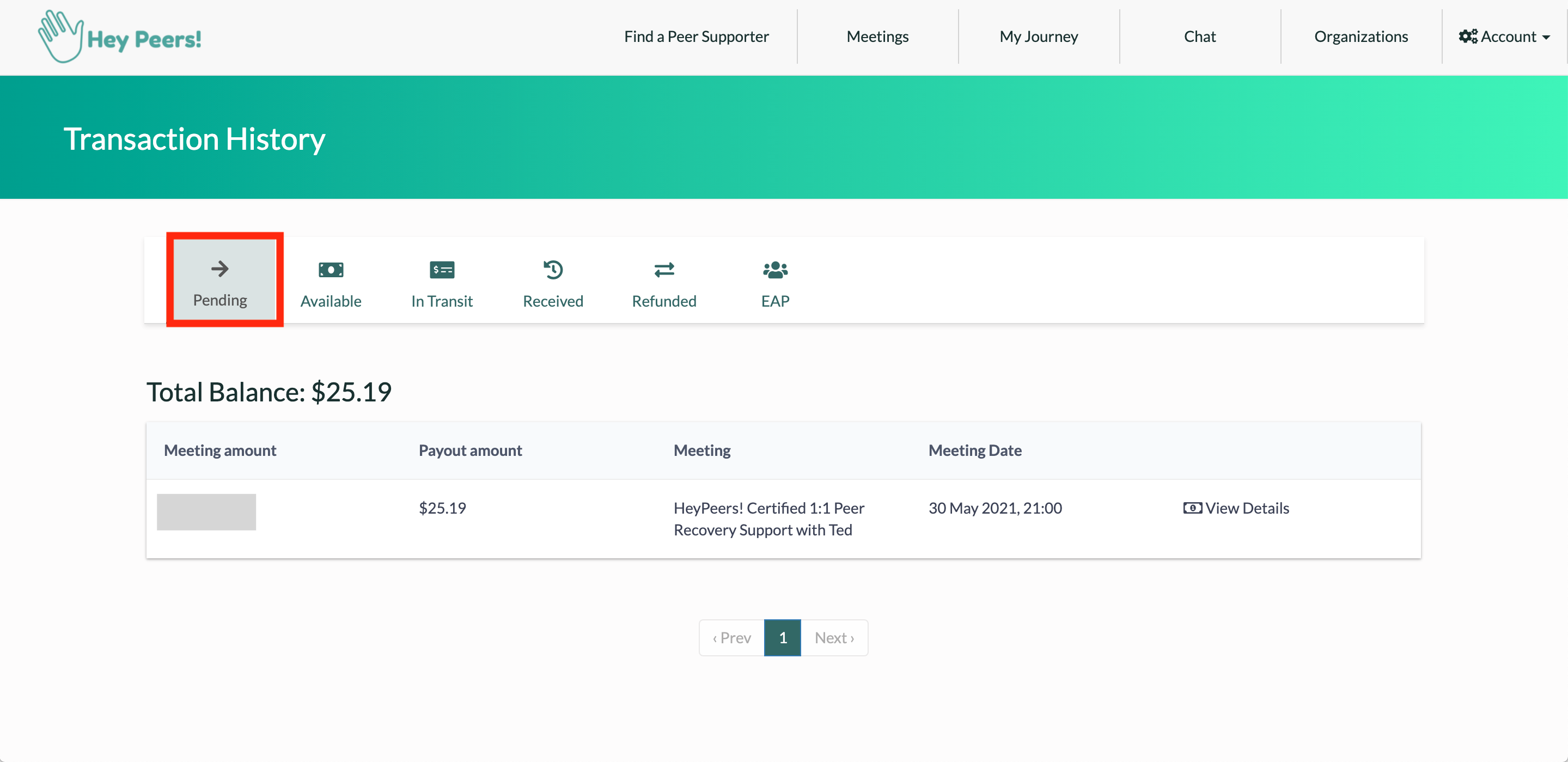1568x762 pixels.
Task: Select the Pending tab label
Action: tap(219, 300)
